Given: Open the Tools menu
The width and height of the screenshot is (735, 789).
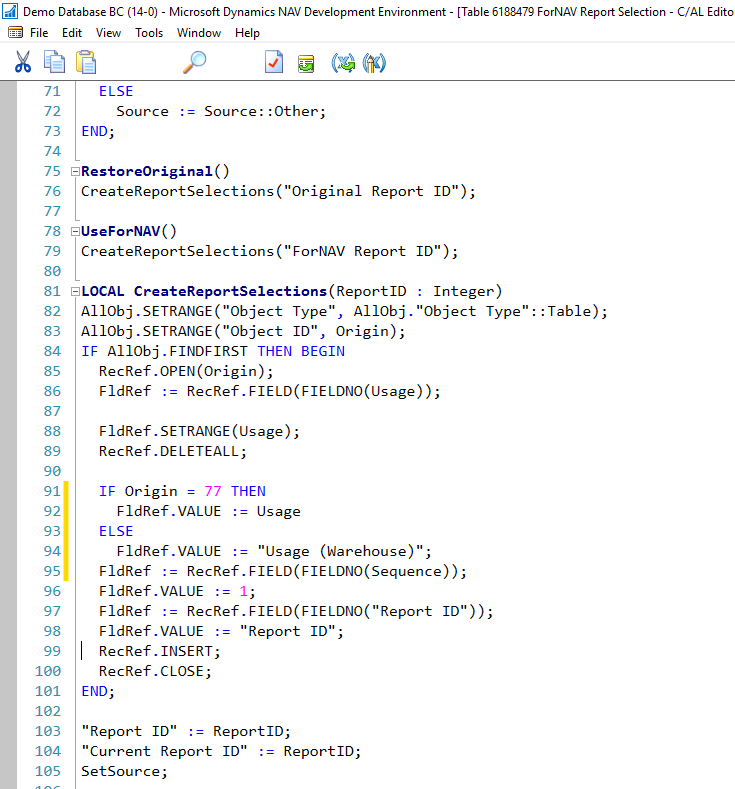Looking at the screenshot, I should (x=149, y=33).
